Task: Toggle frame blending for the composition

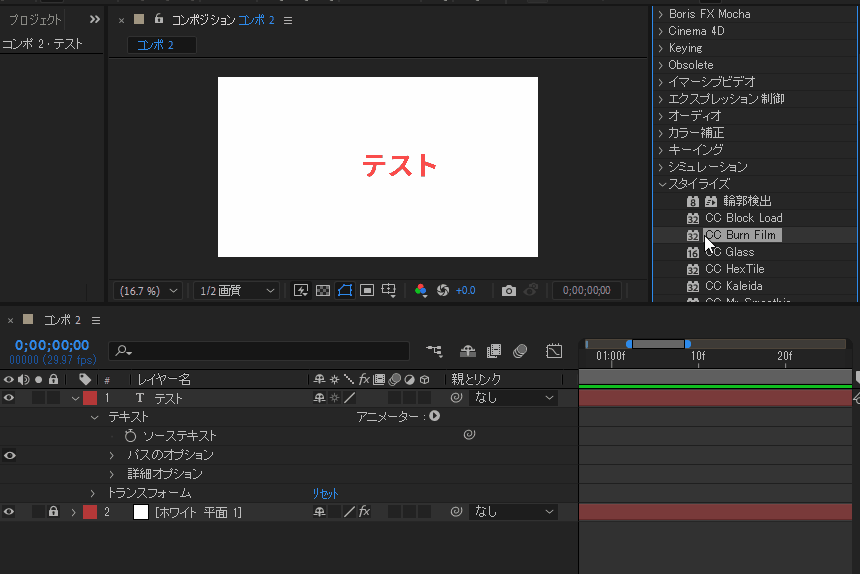Action: pyautogui.click(x=494, y=351)
